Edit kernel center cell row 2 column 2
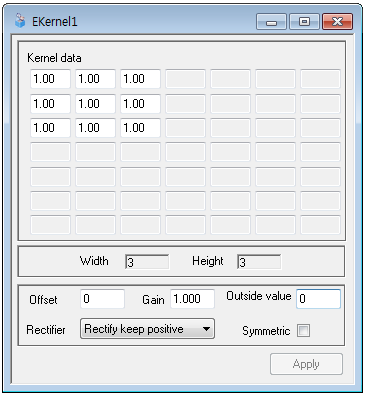 (x=95, y=104)
